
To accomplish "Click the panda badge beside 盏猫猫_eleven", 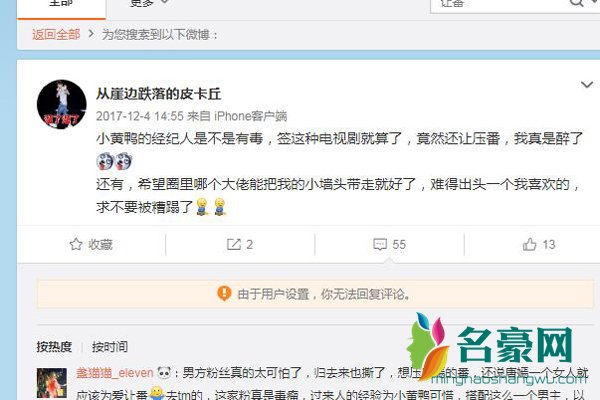I will coord(164,372).
